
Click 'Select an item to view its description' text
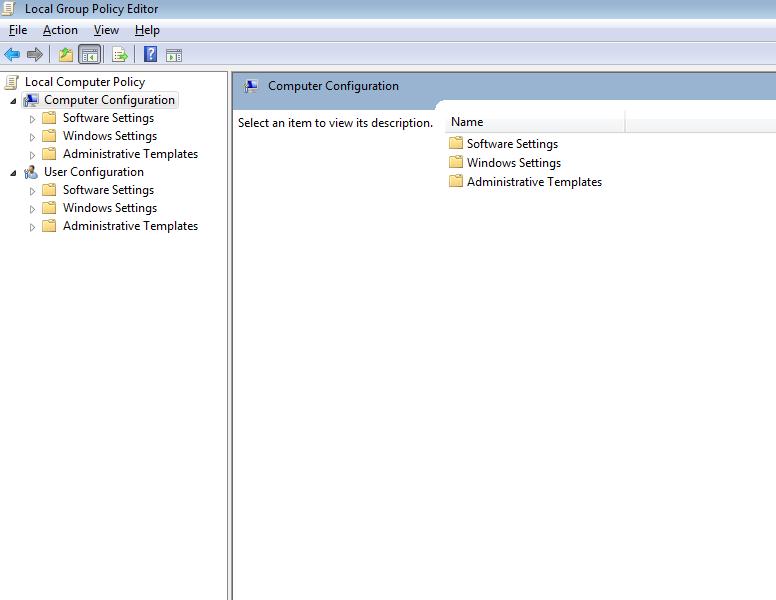[335, 123]
